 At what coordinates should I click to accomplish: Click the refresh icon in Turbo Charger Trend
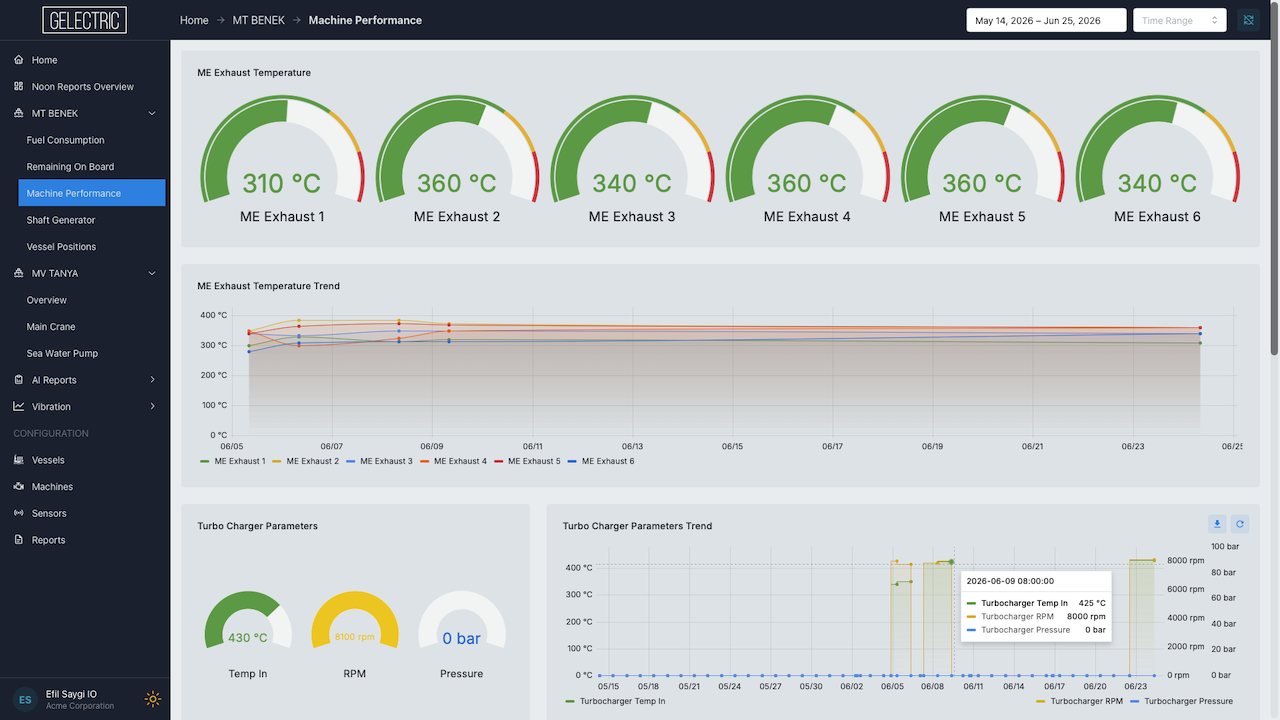tap(1240, 524)
